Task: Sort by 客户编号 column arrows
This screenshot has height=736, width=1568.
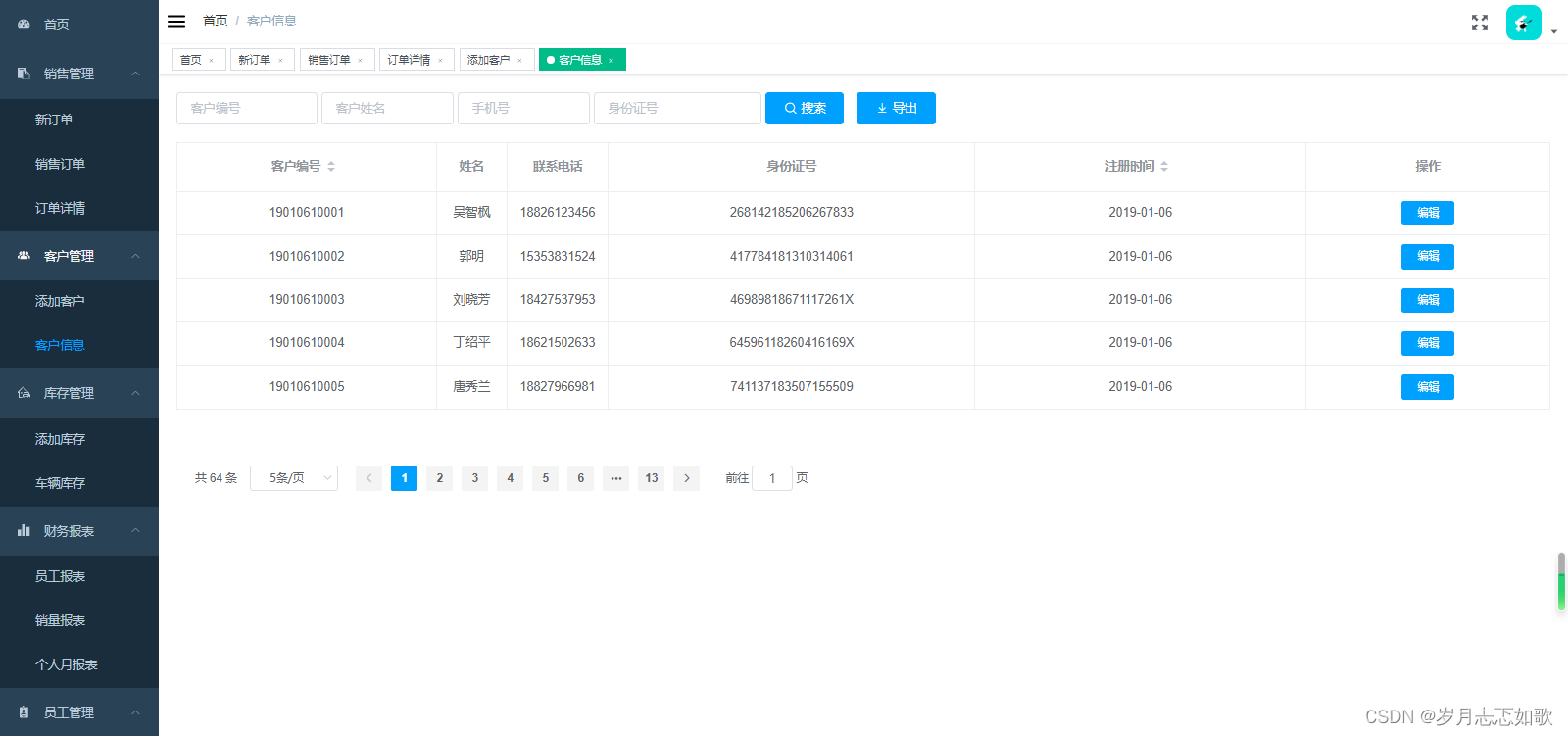Action: (331, 167)
